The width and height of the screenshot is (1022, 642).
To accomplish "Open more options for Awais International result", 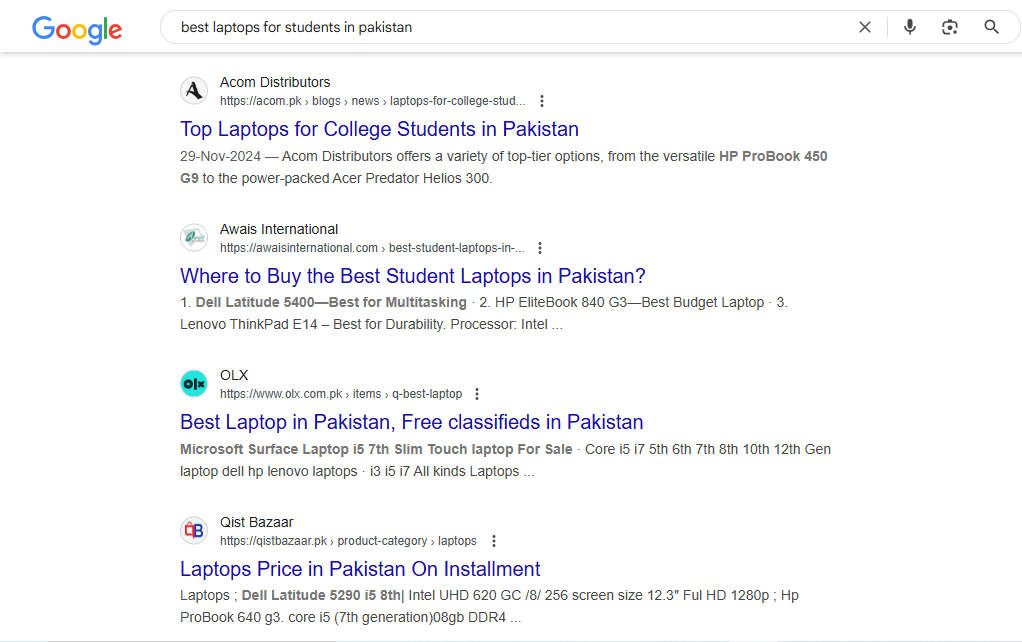I will tap(540, 248).
